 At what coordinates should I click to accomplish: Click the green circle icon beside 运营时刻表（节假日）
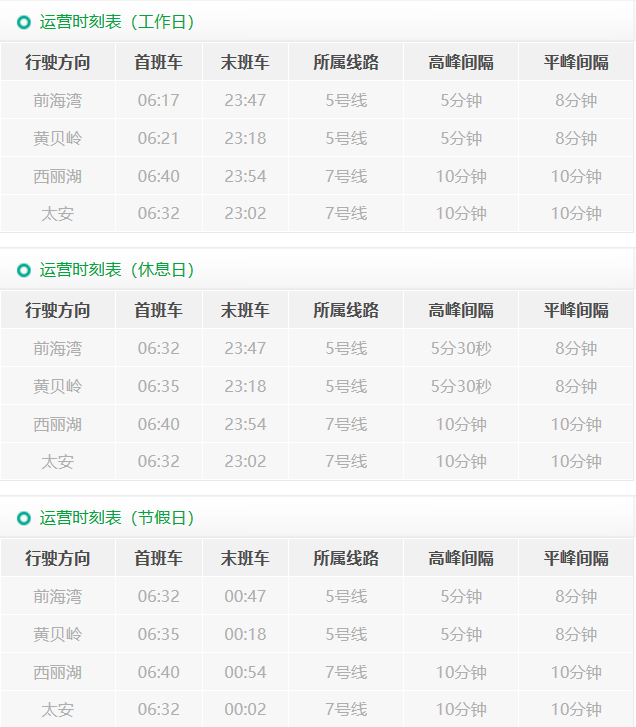point(24,518)
